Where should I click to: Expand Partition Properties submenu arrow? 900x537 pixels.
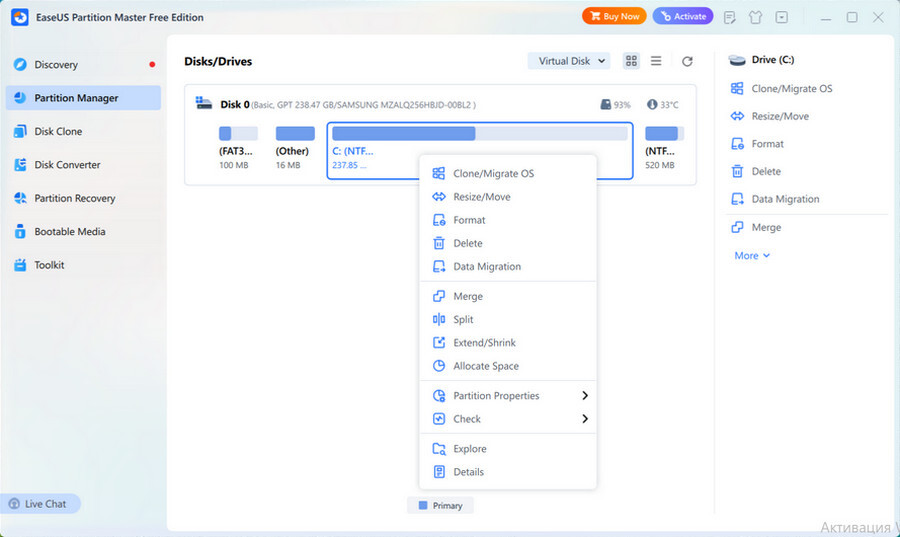pyautogui.click(x=585, y=395)
